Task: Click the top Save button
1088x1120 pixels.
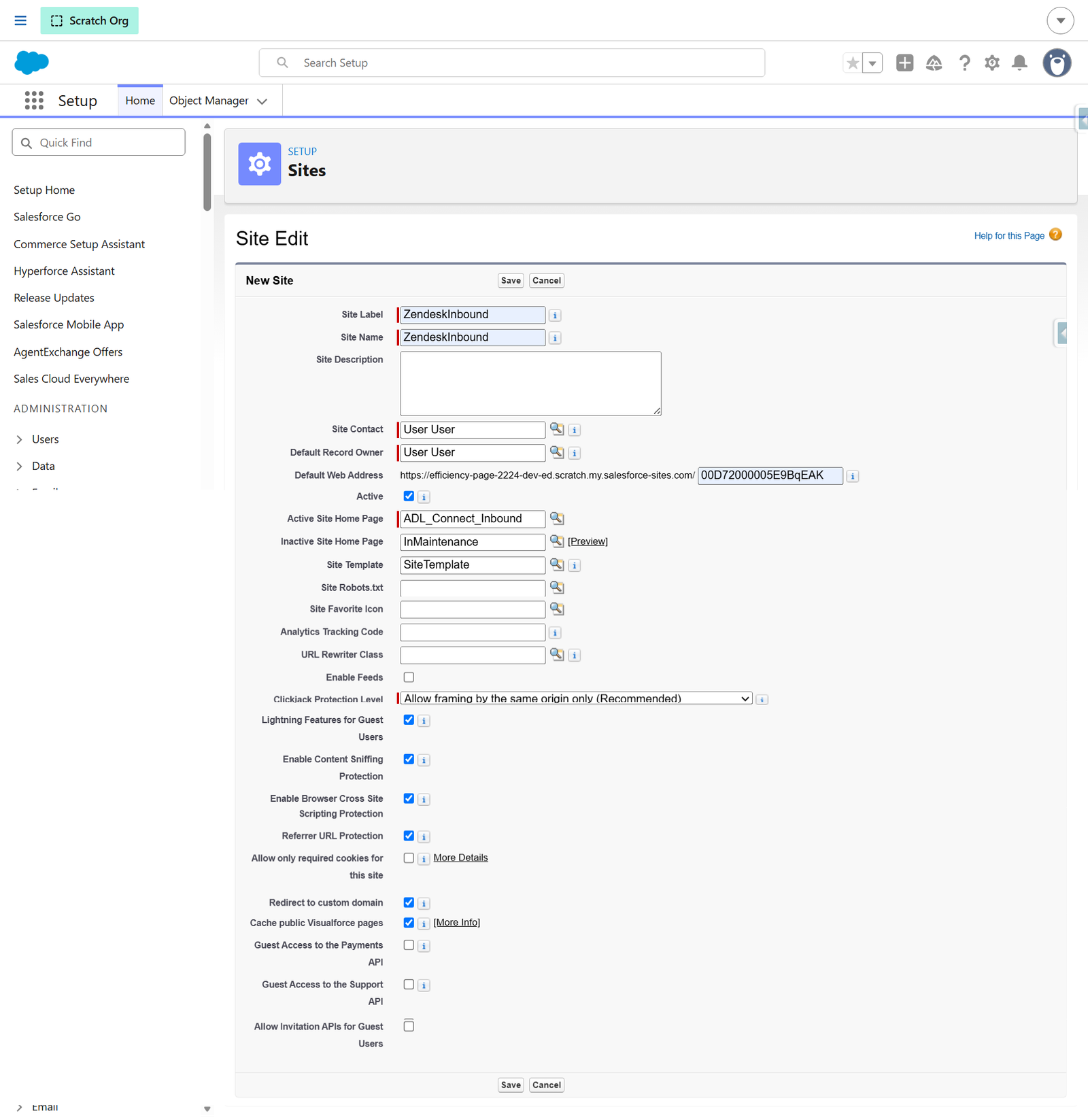Action: point(511,281)
